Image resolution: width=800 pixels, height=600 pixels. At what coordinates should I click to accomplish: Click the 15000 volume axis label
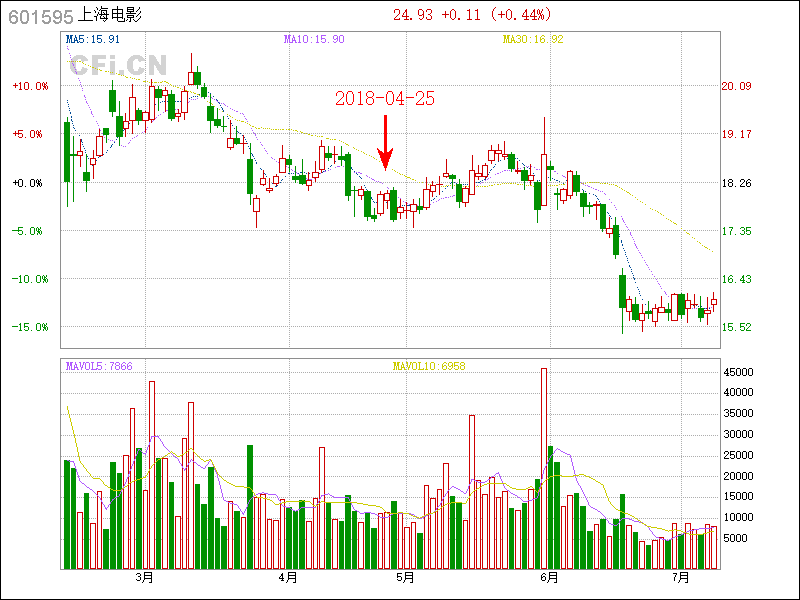(x=738, y=496)
